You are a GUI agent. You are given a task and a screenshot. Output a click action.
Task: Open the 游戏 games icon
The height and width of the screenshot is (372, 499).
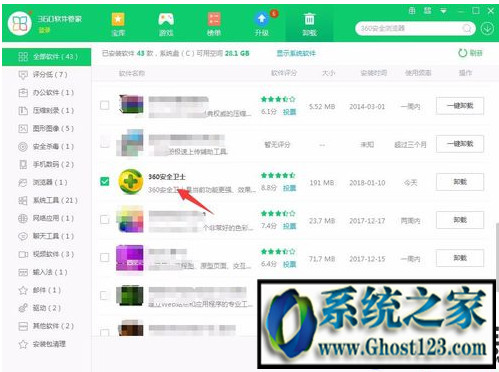pos(166,20)
